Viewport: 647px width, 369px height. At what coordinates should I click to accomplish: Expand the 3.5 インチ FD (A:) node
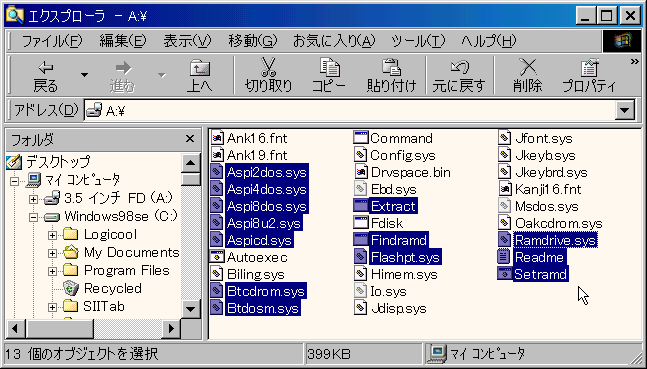point(33,199)
